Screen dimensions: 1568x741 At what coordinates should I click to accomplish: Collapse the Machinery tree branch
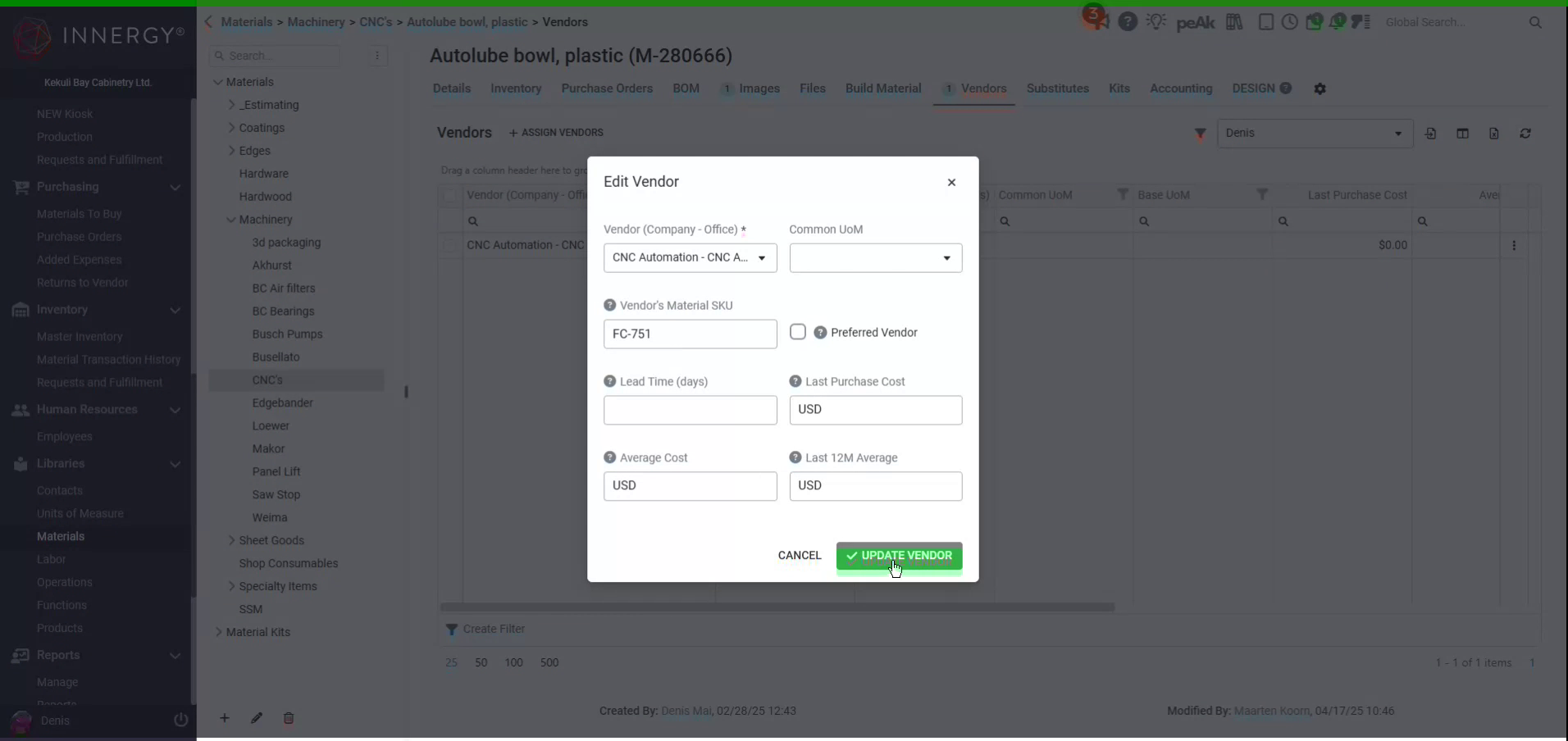[232, 219]
